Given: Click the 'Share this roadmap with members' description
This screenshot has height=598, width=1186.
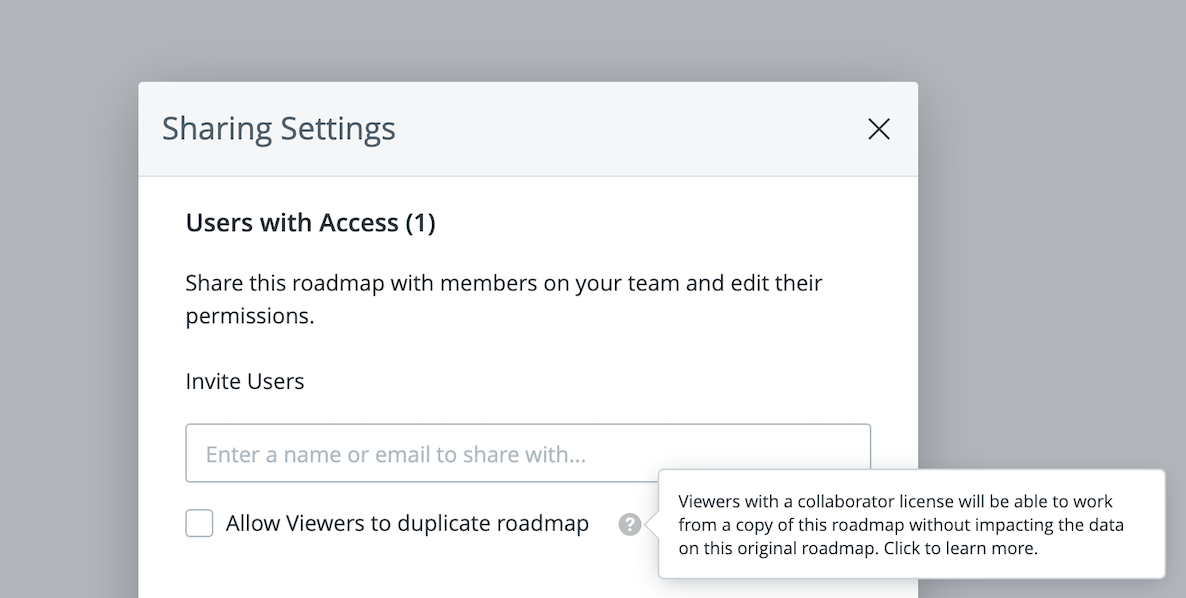Looking at the screenshot, I should click(x=504, y=299).
